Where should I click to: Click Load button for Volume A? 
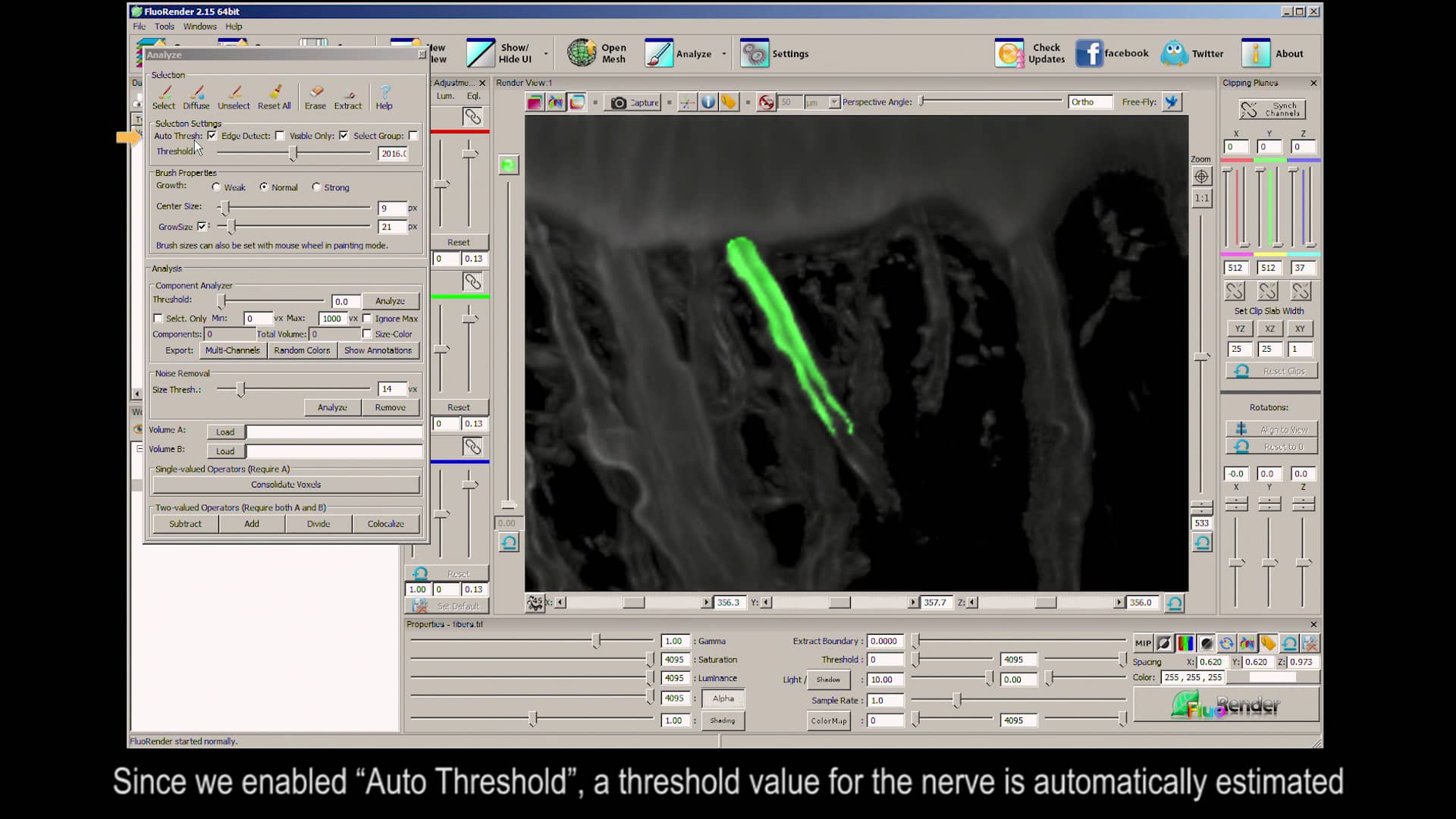point(225,431)
